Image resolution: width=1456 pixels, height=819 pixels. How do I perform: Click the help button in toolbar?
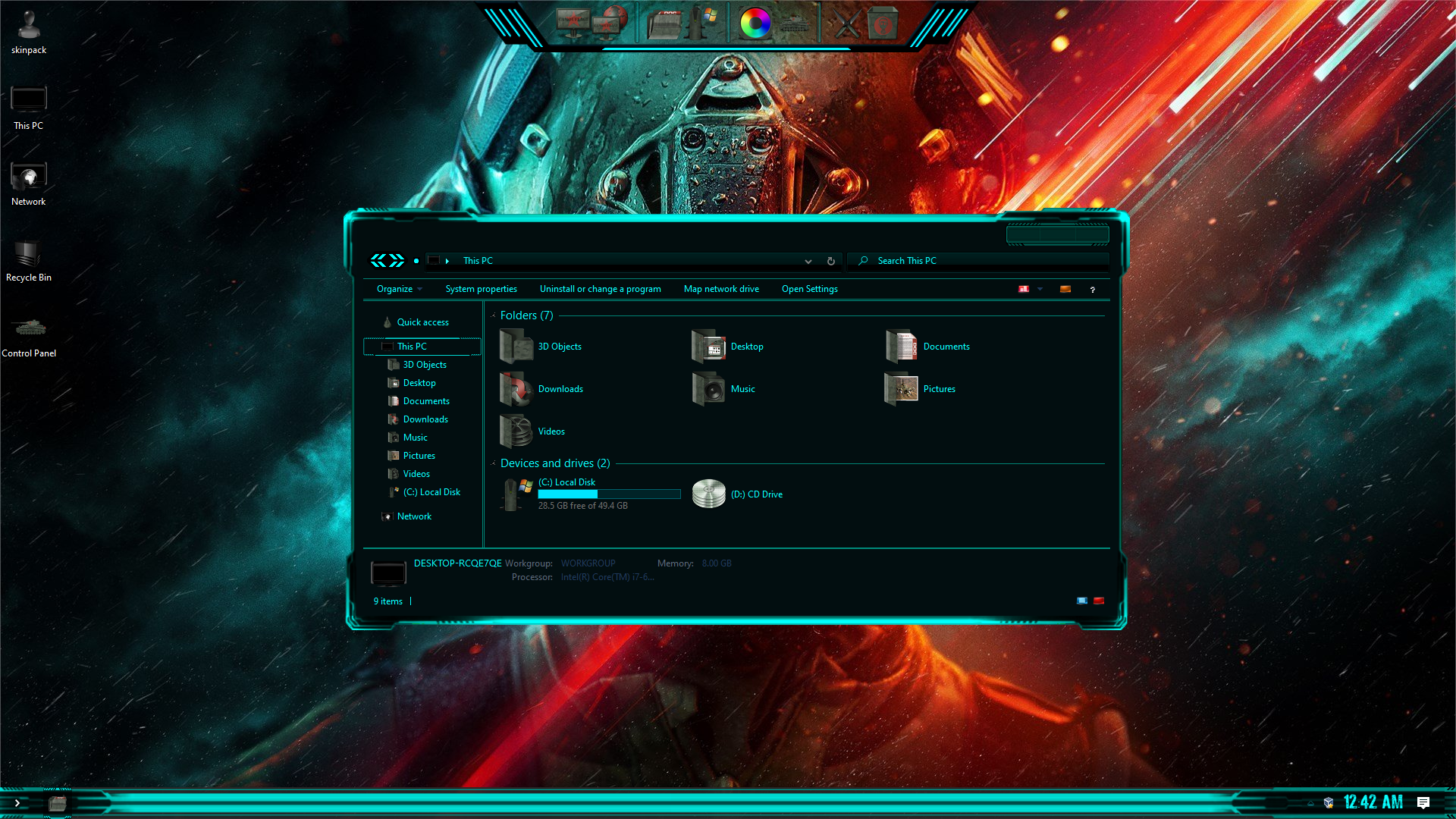1091,289
